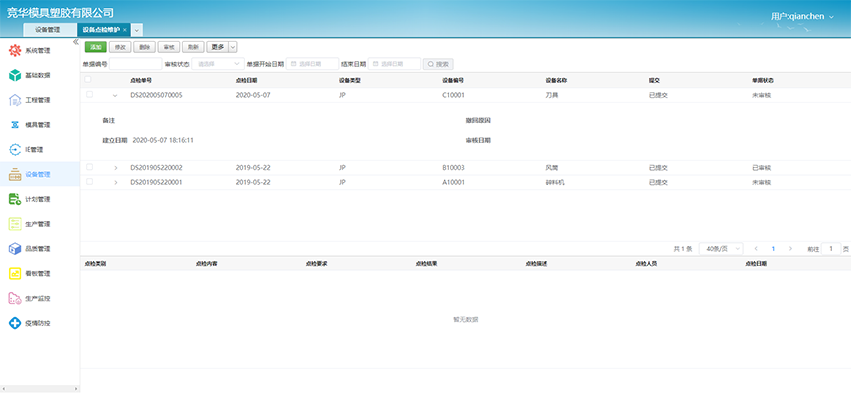Open 工程管理 house icon in sidebar
The height and width of the screenshot is (393, 851).
coord(15,100)
